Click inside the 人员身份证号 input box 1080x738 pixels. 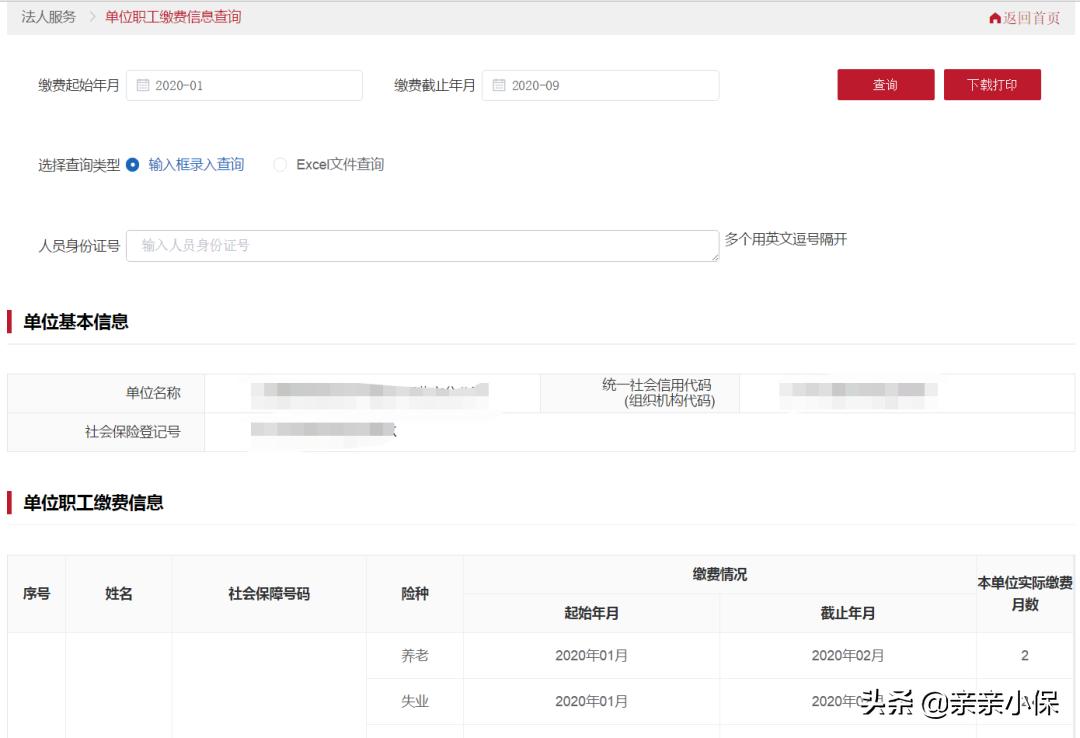click(x=420, y=244)
